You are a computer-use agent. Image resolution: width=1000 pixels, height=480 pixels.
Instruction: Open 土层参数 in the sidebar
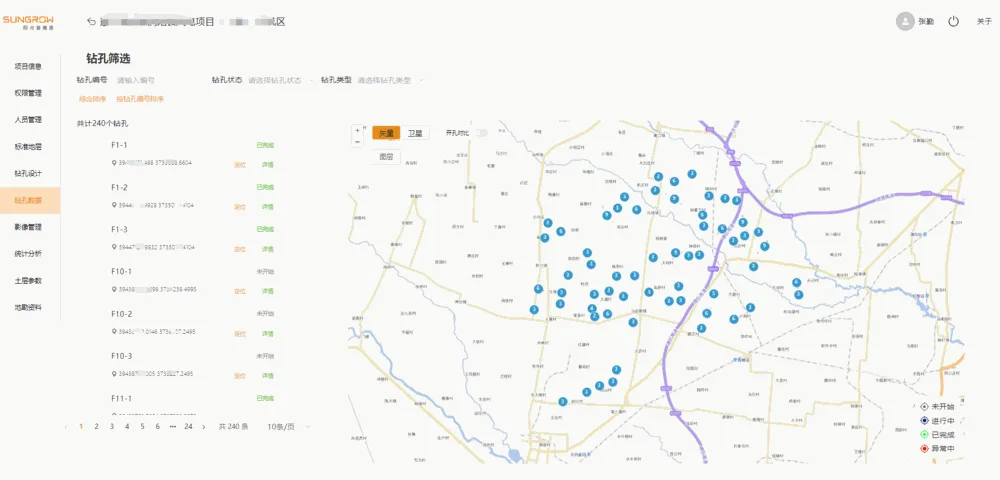[x=28, y=280]
